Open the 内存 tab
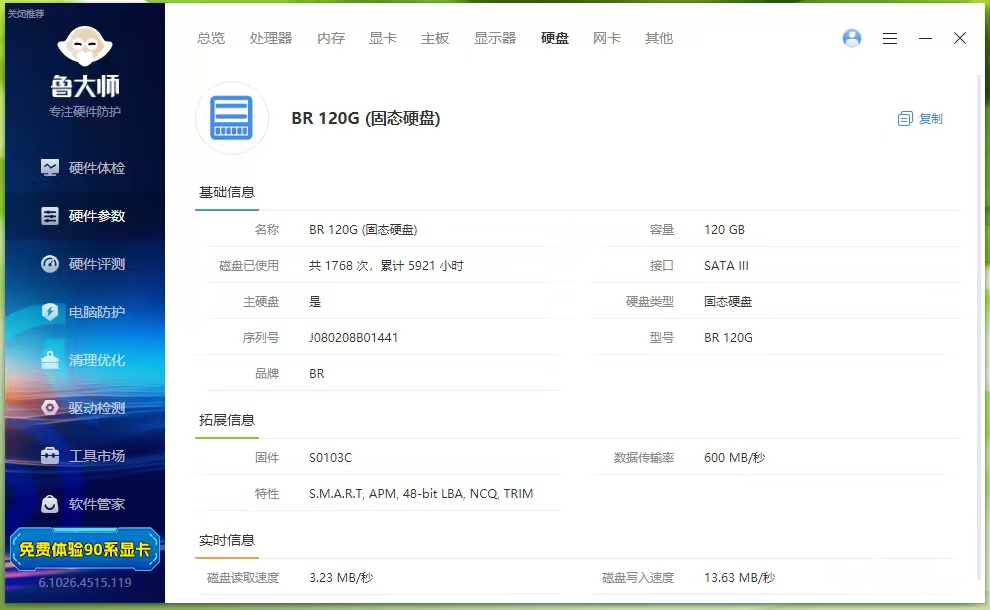The height and width of the screenshot is (610, 990). (331, 38)
